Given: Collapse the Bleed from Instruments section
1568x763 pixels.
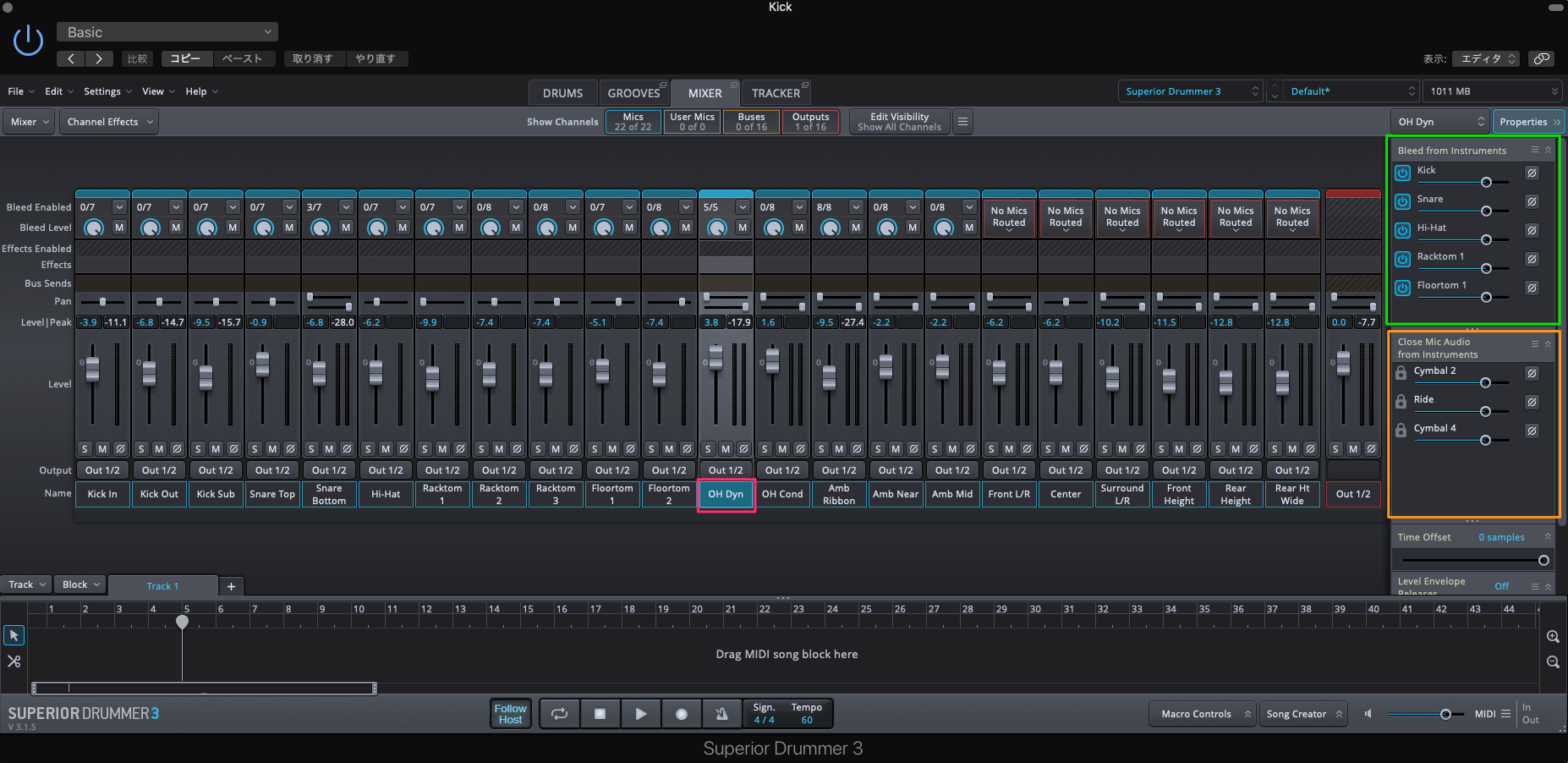Looking at the screenshot, I should [1549, 150].
